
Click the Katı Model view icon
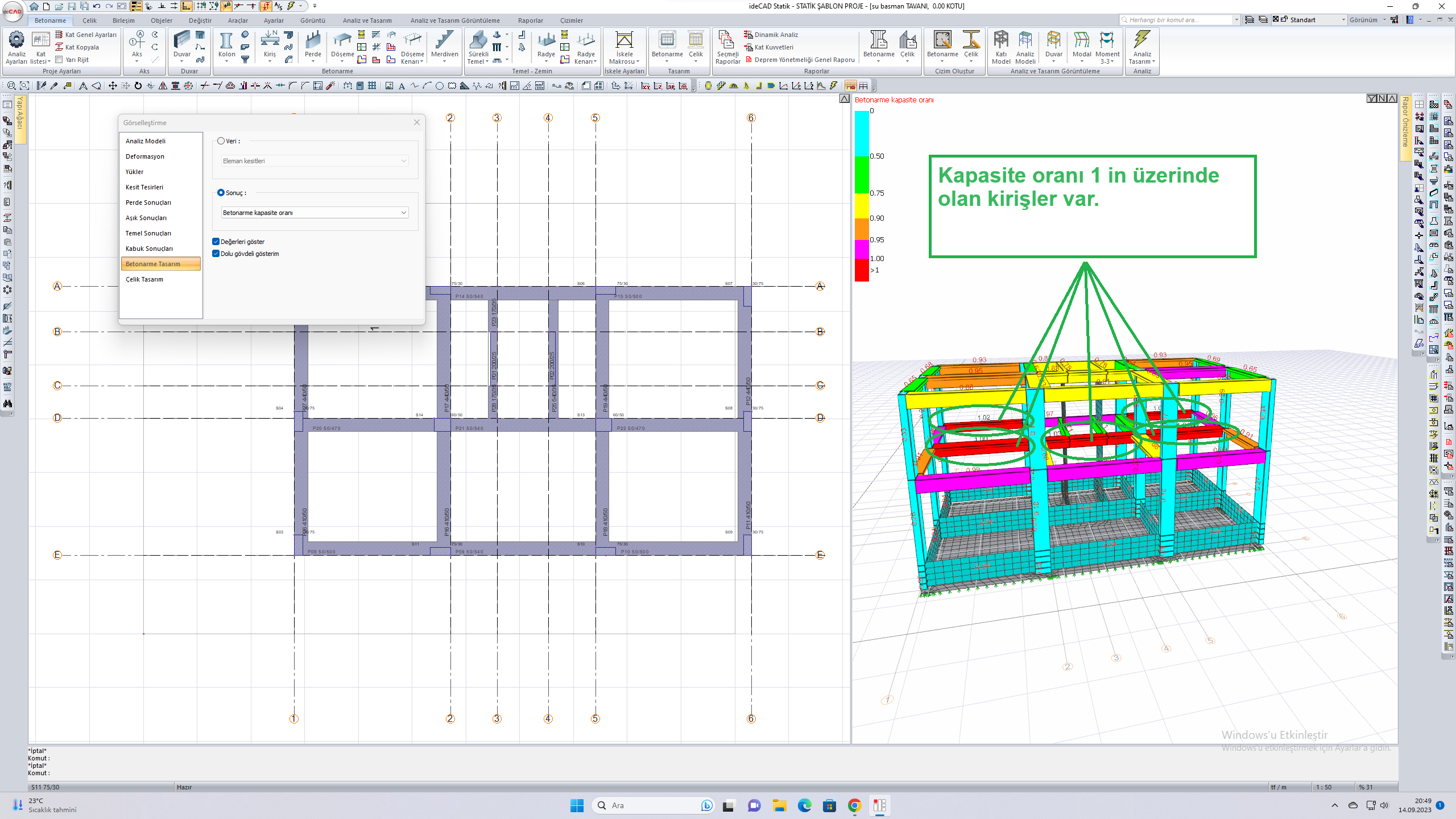pyautogui.click(x=1000, y=47)
